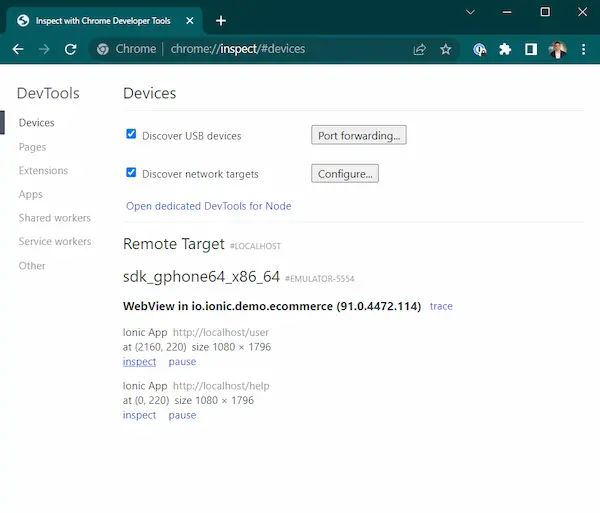Inspect the localhost/user Ionic App
The image size is (600, 513).
point(139,362)
